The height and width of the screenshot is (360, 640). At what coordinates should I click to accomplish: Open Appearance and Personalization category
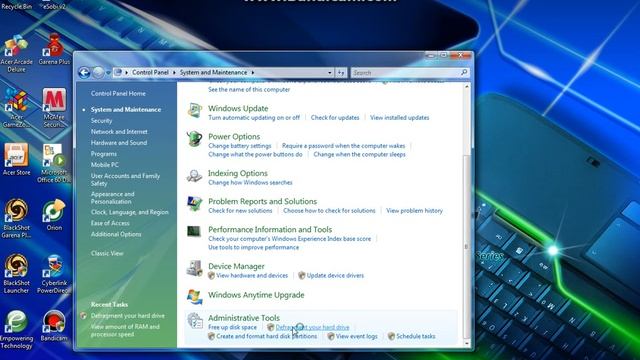pyautogui.click(x=113, y=198)
